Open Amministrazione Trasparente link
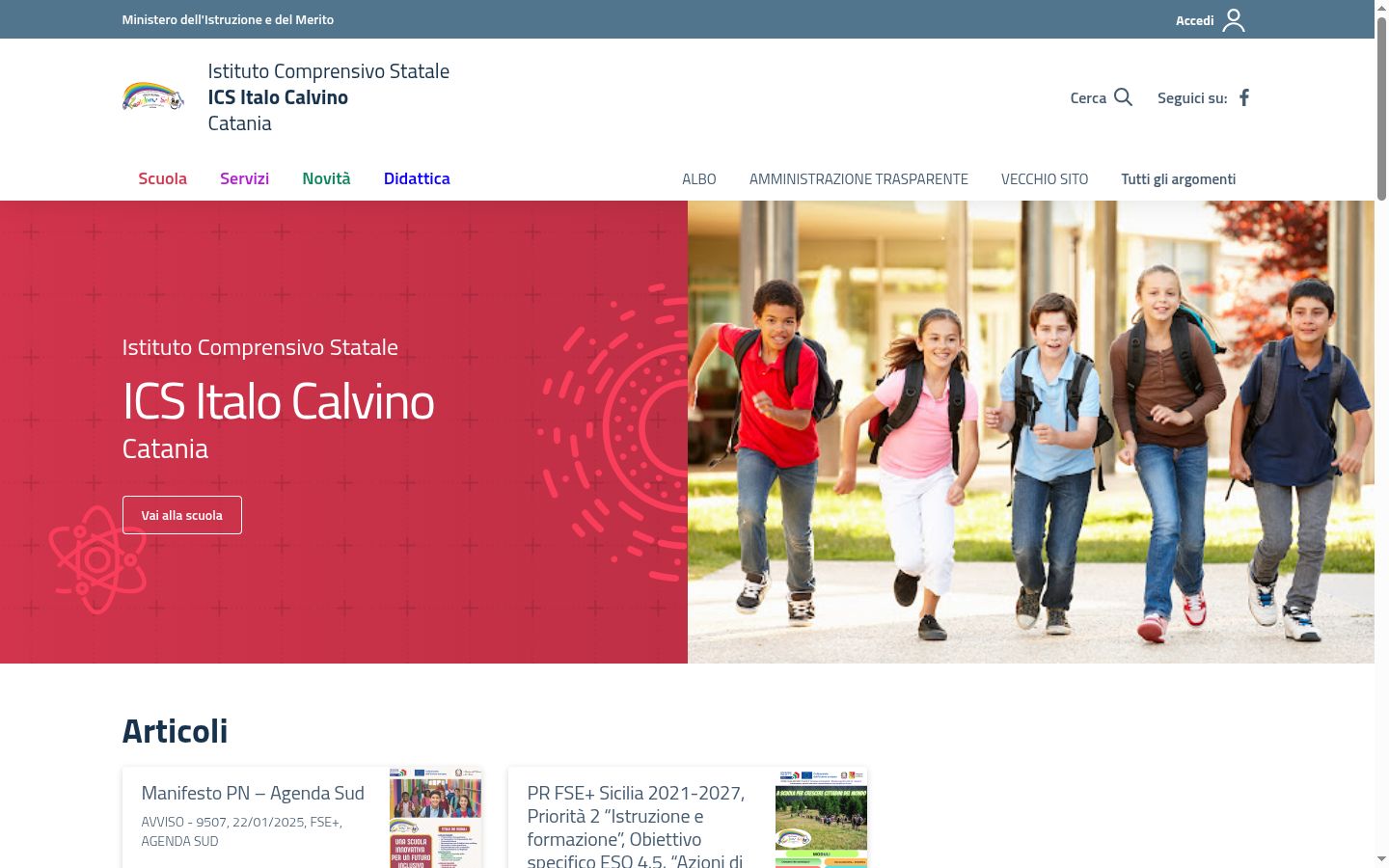The image size is (1389, 868). 858,179
